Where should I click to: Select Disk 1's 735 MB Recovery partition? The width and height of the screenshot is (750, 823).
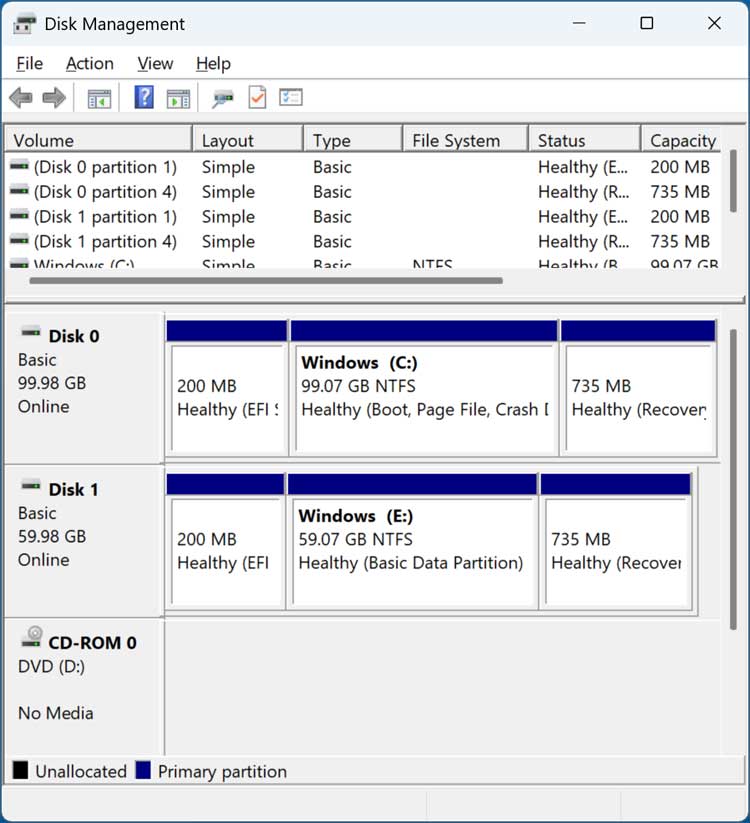616,541
